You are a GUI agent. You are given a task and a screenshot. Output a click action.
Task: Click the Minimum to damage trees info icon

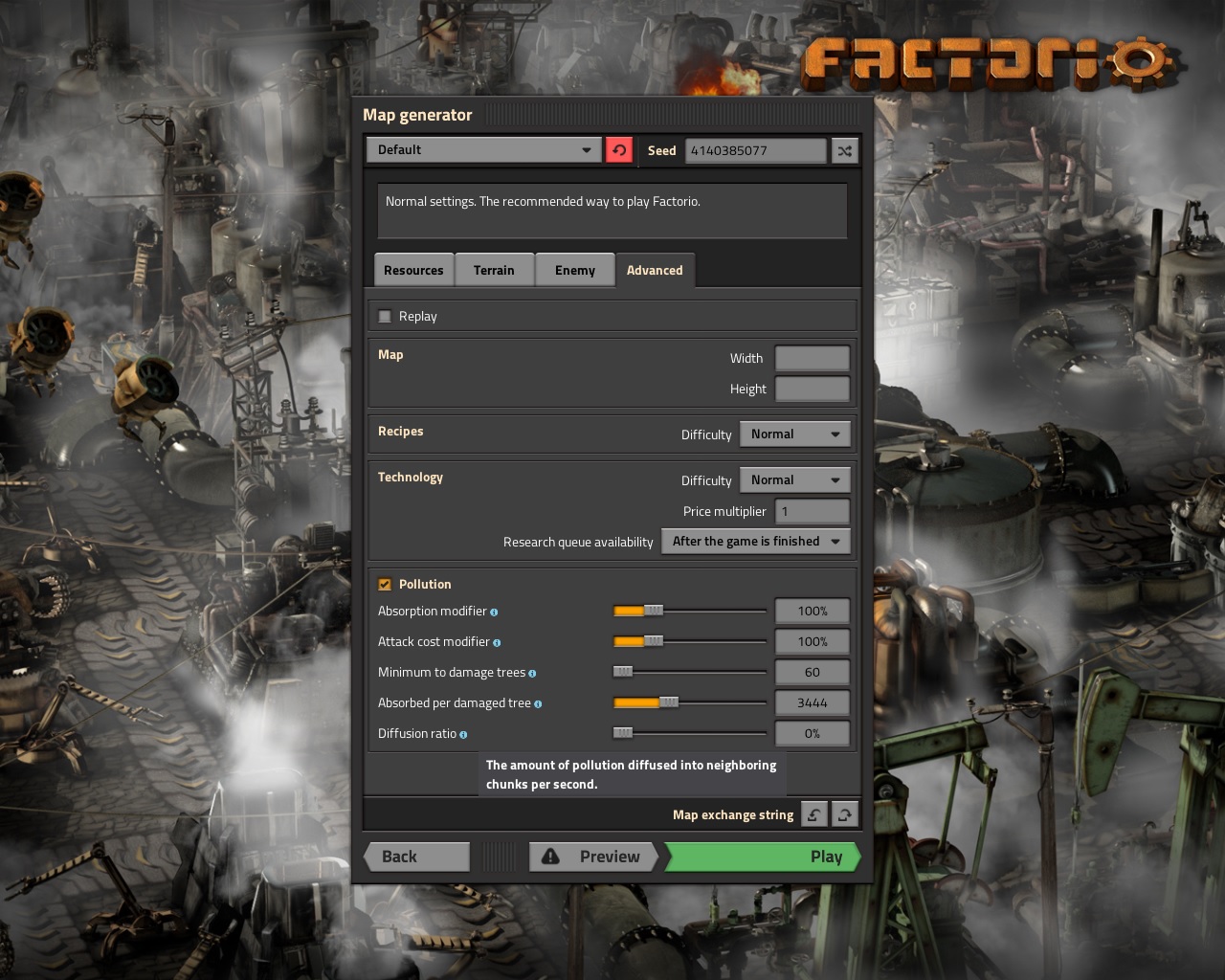[532, 673]
